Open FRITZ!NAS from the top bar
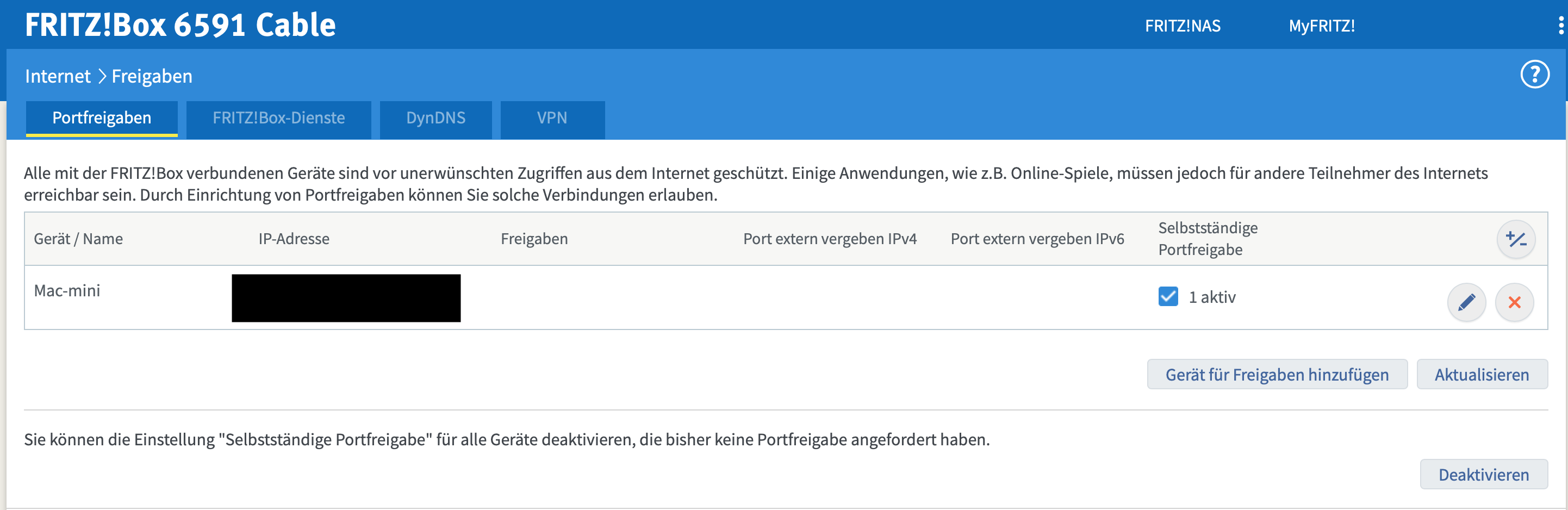Viewport: 1568px width, 510px height. coord(1182,26)
